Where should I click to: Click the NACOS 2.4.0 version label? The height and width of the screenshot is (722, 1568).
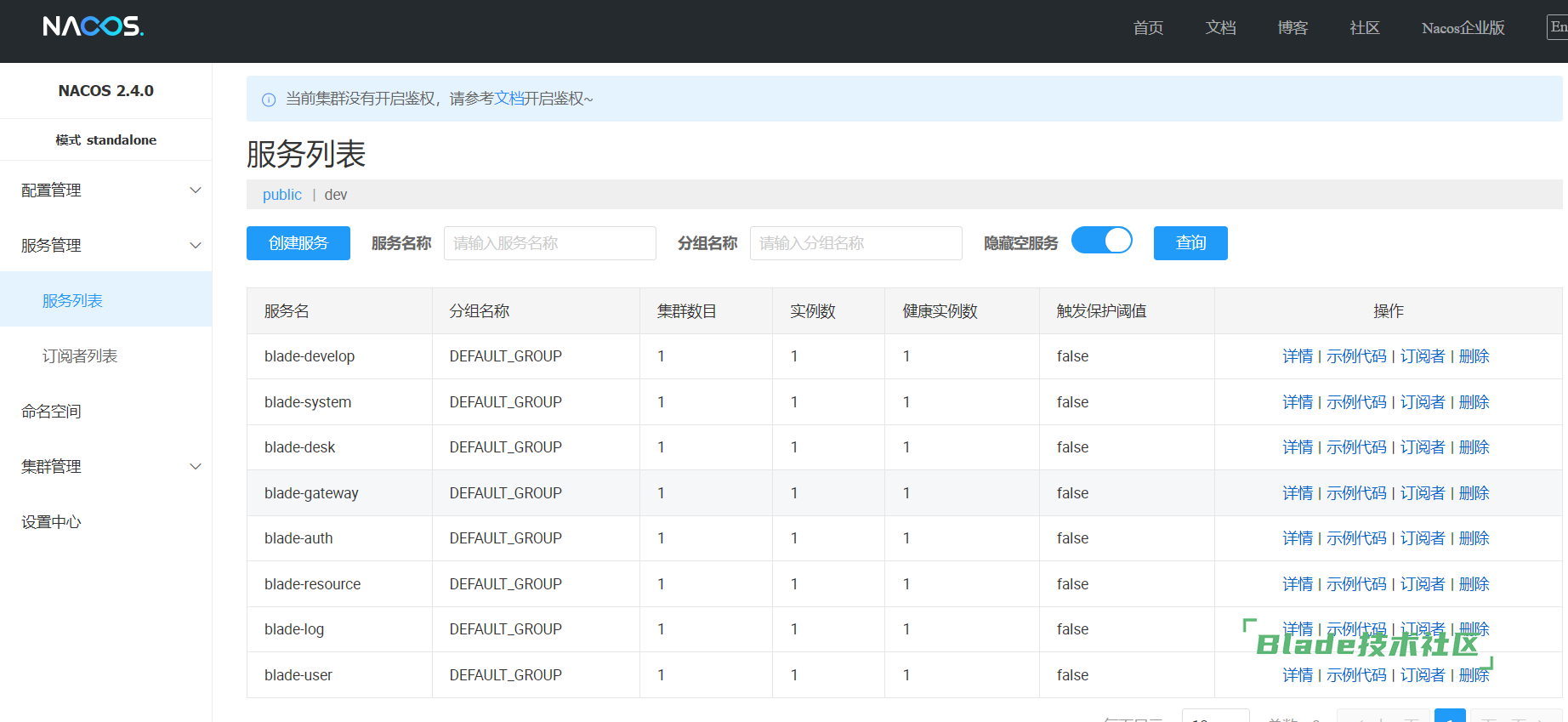[106, 91]
